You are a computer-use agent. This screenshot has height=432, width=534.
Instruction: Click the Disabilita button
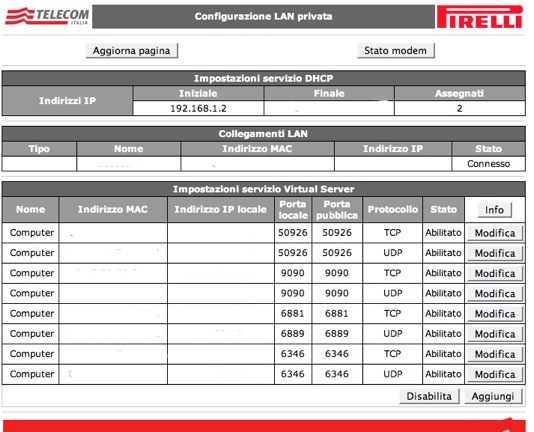(429, 396)
